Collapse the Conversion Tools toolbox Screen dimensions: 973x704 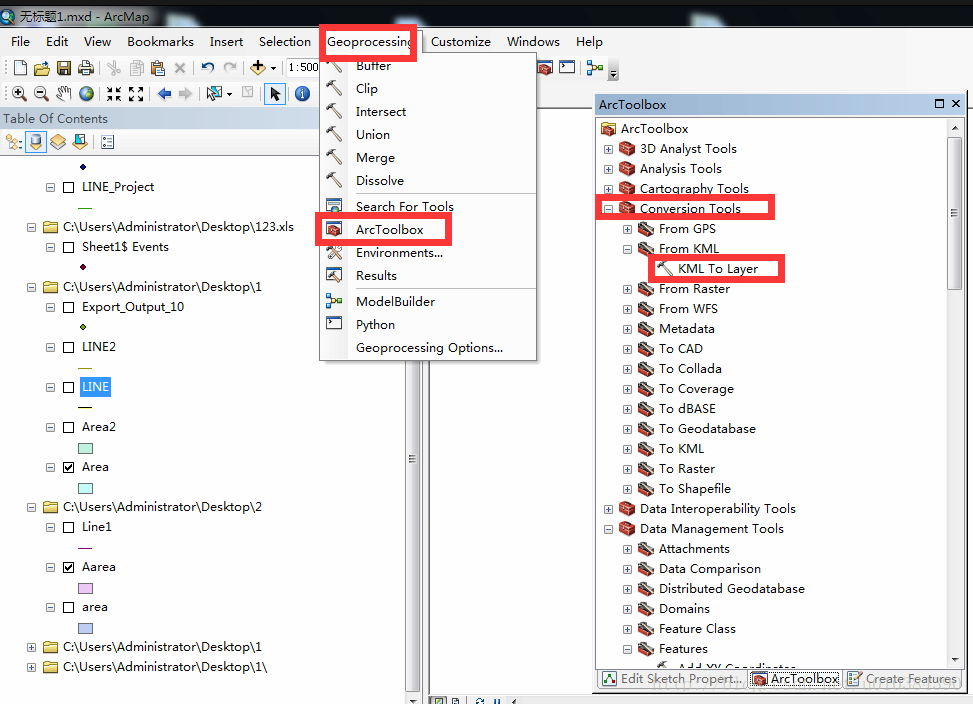click(608, 209)
